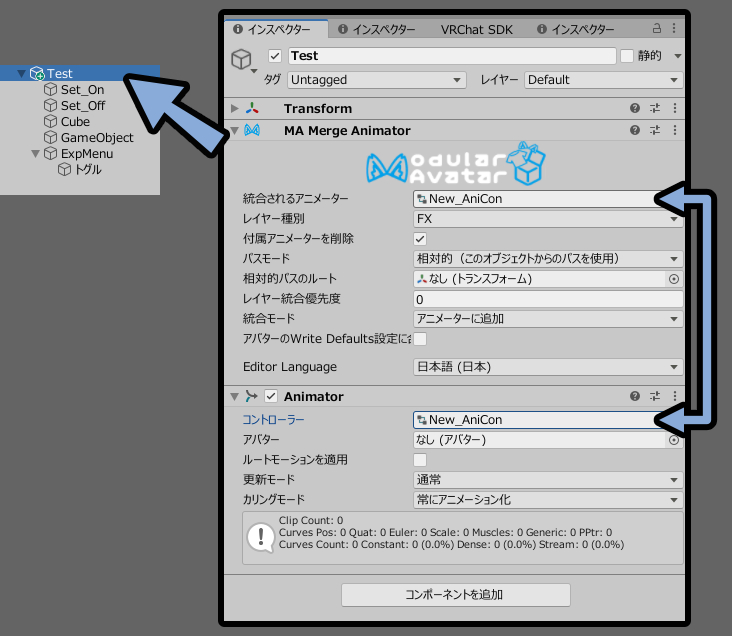Click the Animator component icon
The height and width of the screenshot is (636, 732).
point(252,396)
